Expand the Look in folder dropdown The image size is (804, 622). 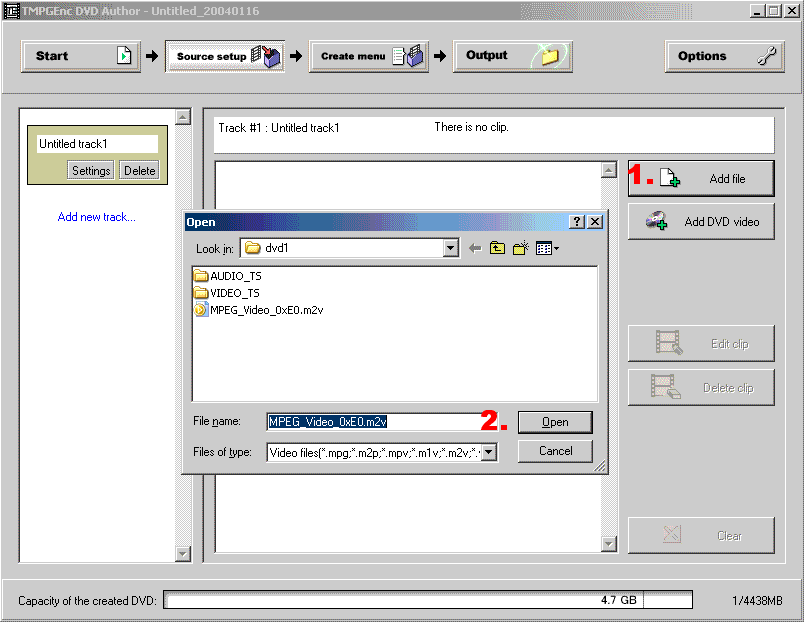coord(450,248)
